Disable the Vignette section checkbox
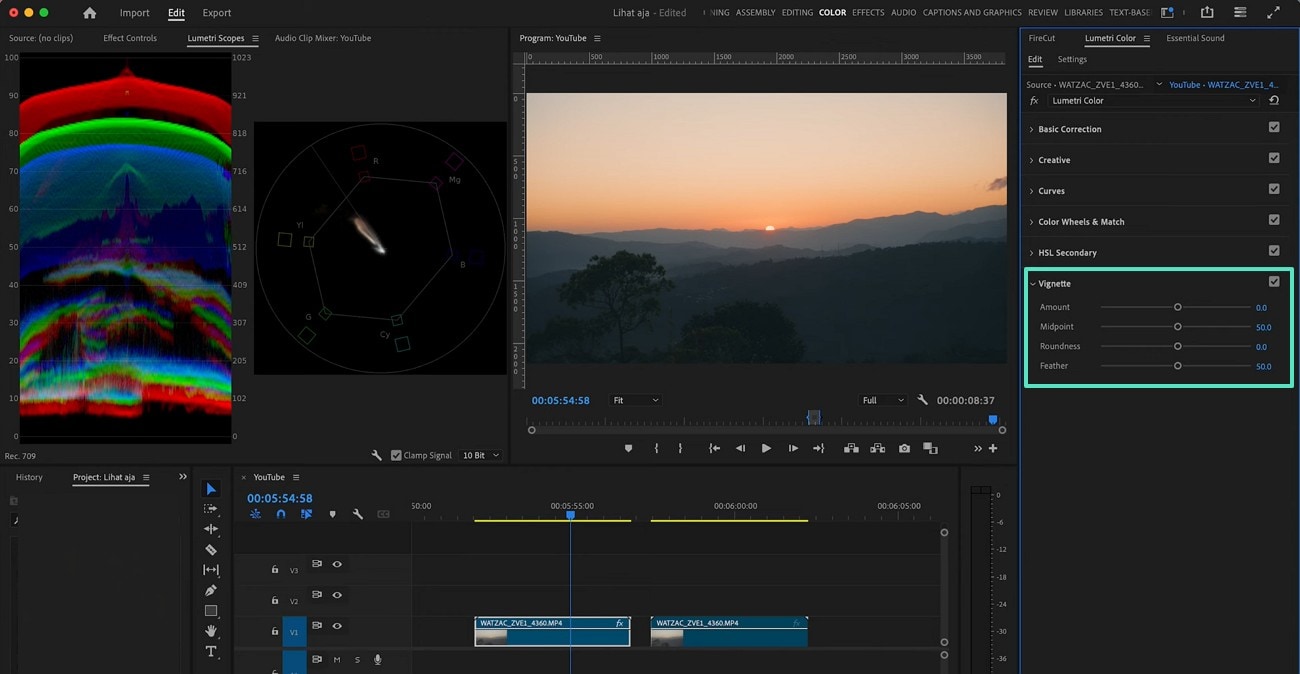The width and height of the screenshot is (1300, 674). (x=1273, y=282)
